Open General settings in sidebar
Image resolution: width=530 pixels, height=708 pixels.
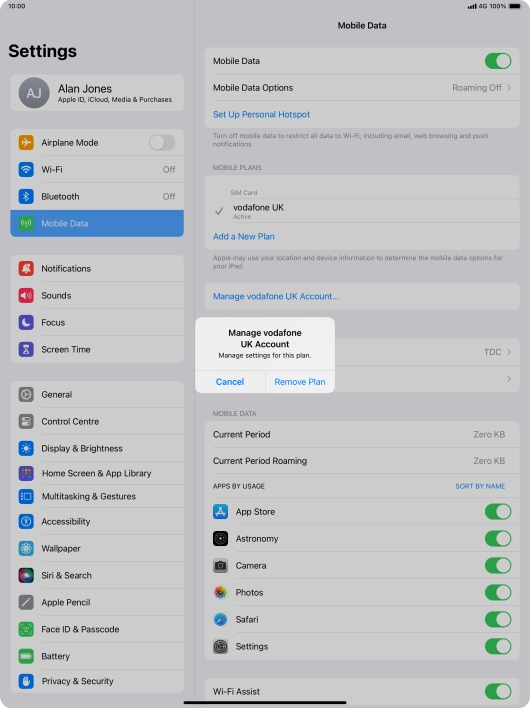[97, 394]
